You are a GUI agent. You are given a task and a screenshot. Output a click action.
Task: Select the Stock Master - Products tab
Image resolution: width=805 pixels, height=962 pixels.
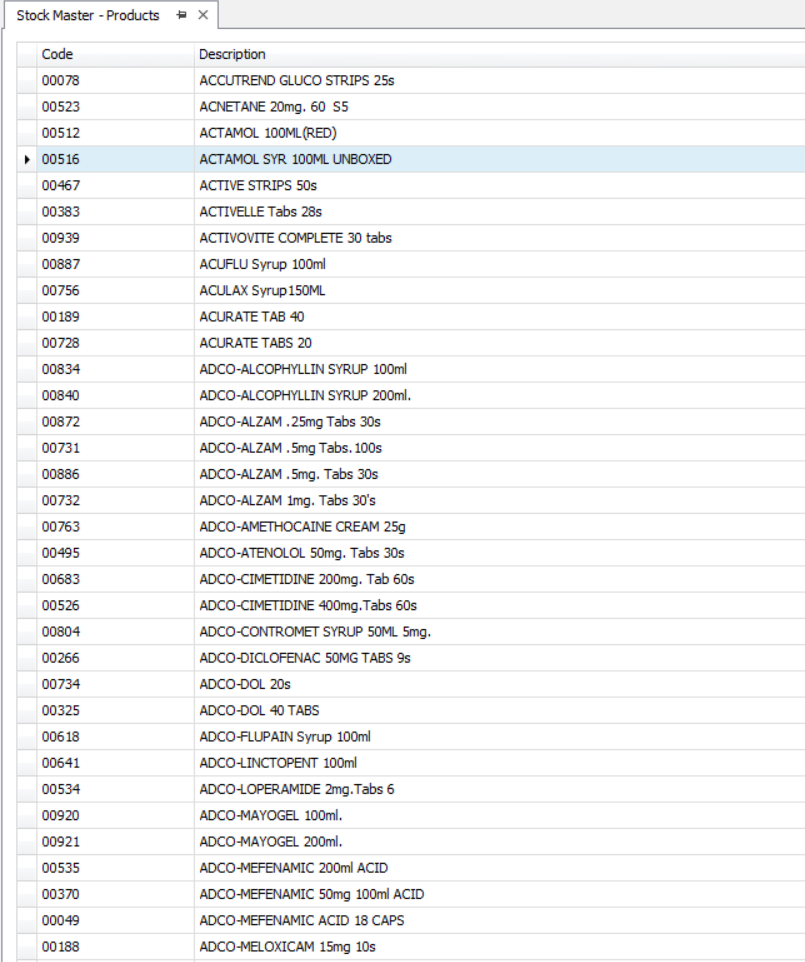(88, 15)
